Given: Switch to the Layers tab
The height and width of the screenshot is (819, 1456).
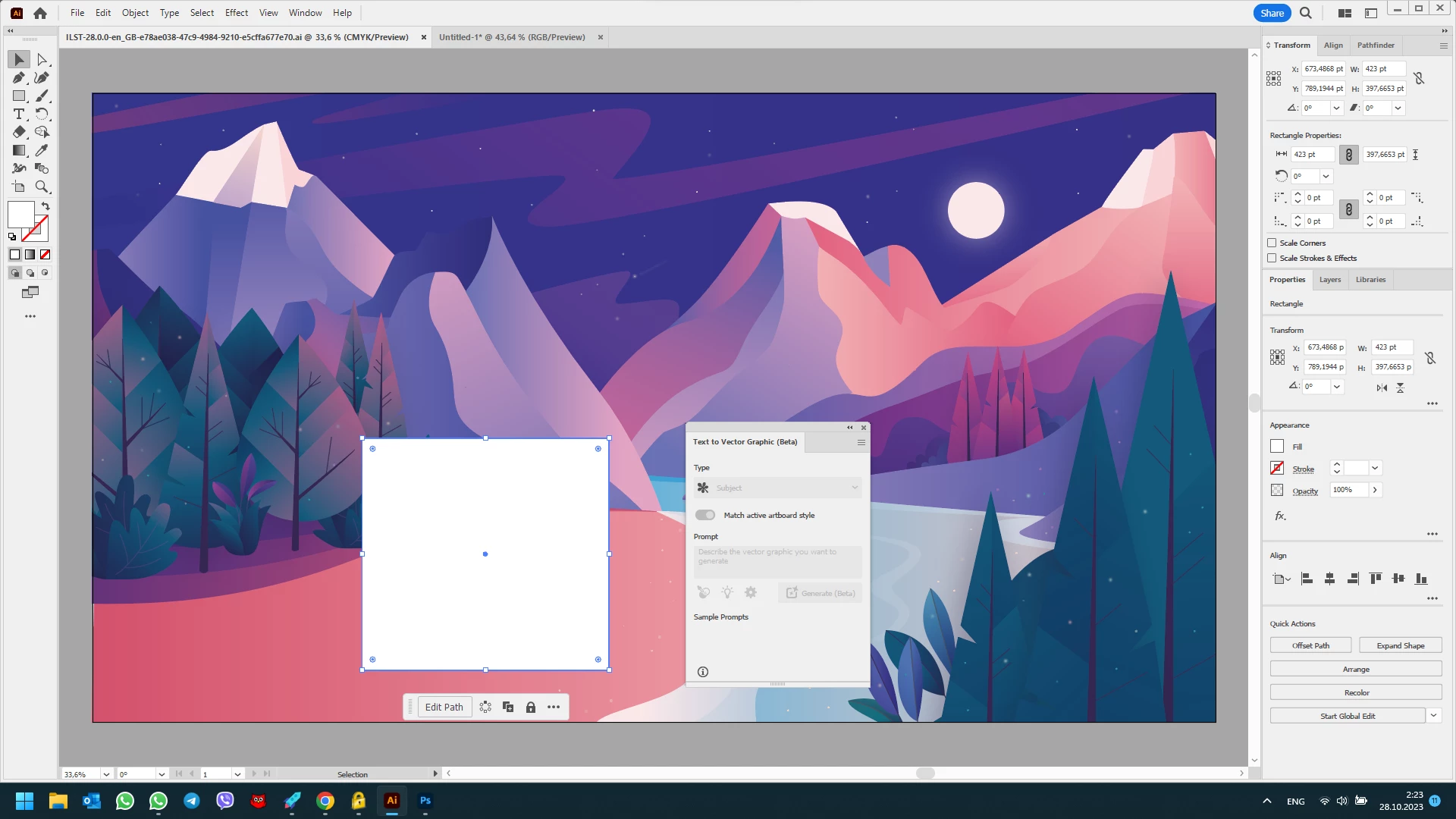Looking at the screenshot, I should [1329, 279].
